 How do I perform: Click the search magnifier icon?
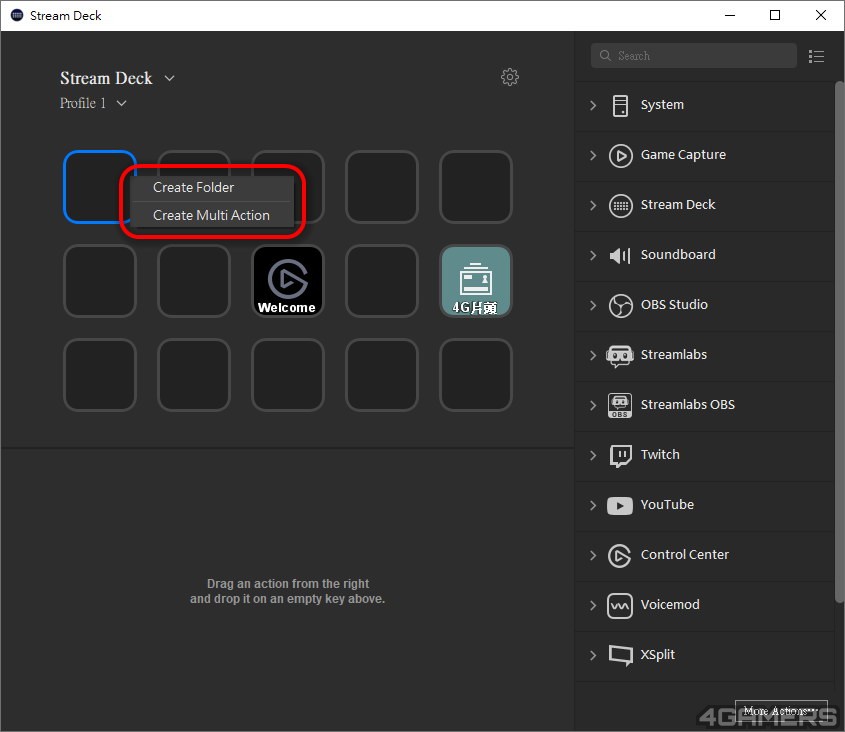[x=605, y=56]
